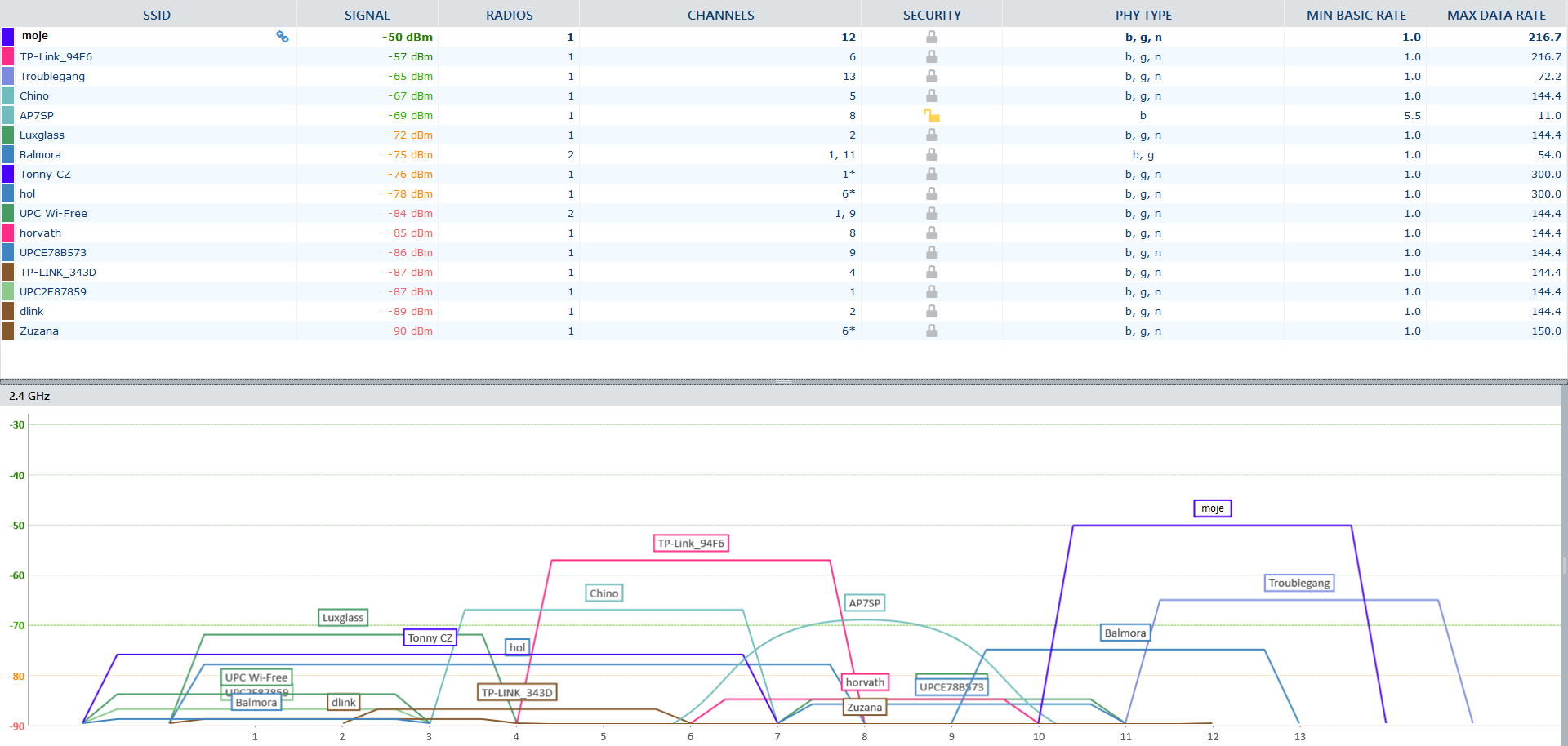
Task: Click the lock icon in the moje row
Action: coord(931,37)
